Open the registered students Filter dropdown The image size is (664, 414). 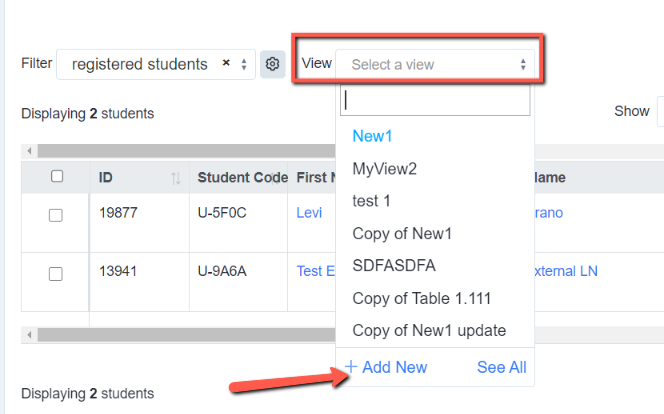[156, 64]
